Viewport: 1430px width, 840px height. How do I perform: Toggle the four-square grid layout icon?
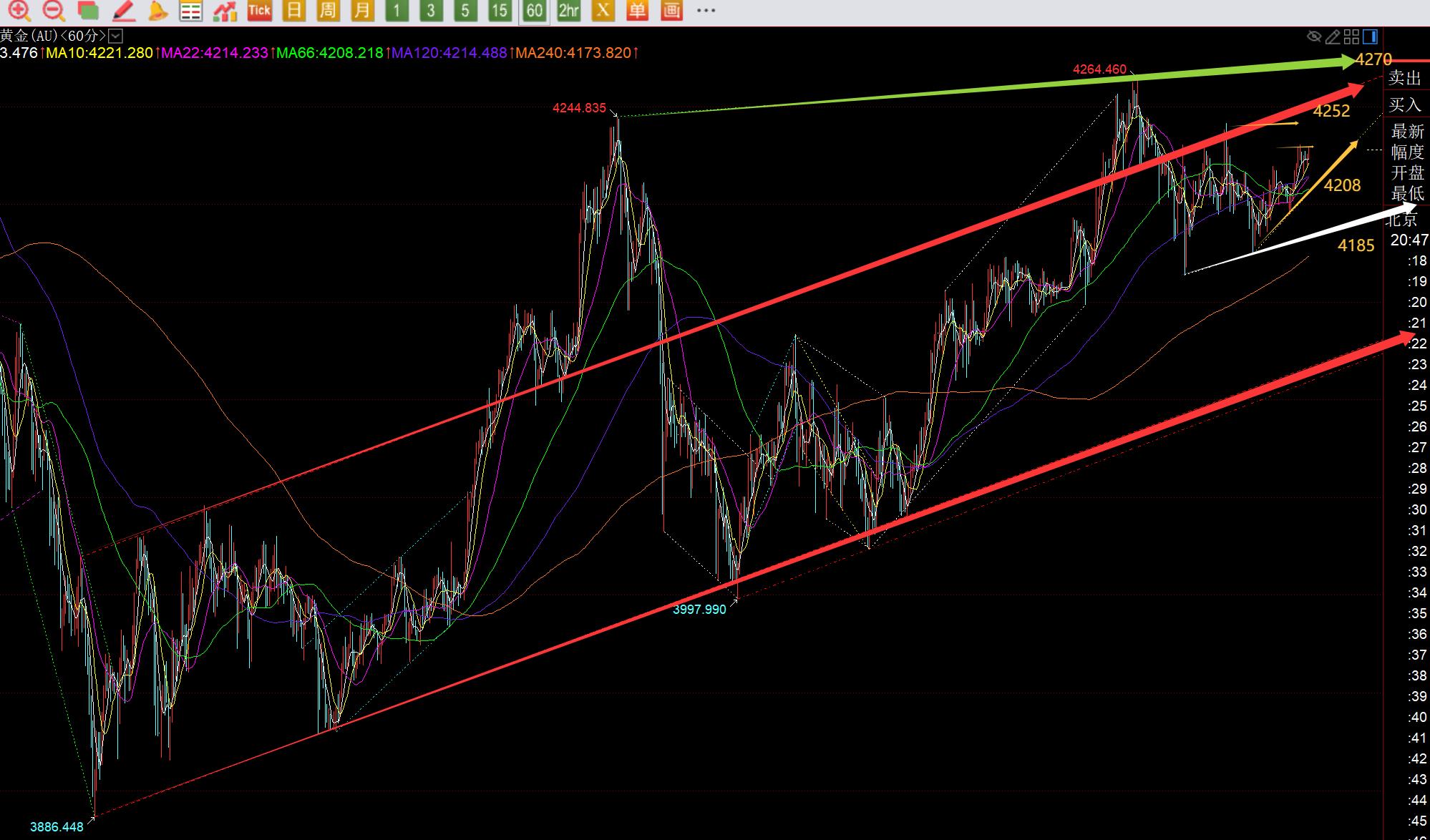(x=1351, y=36)
